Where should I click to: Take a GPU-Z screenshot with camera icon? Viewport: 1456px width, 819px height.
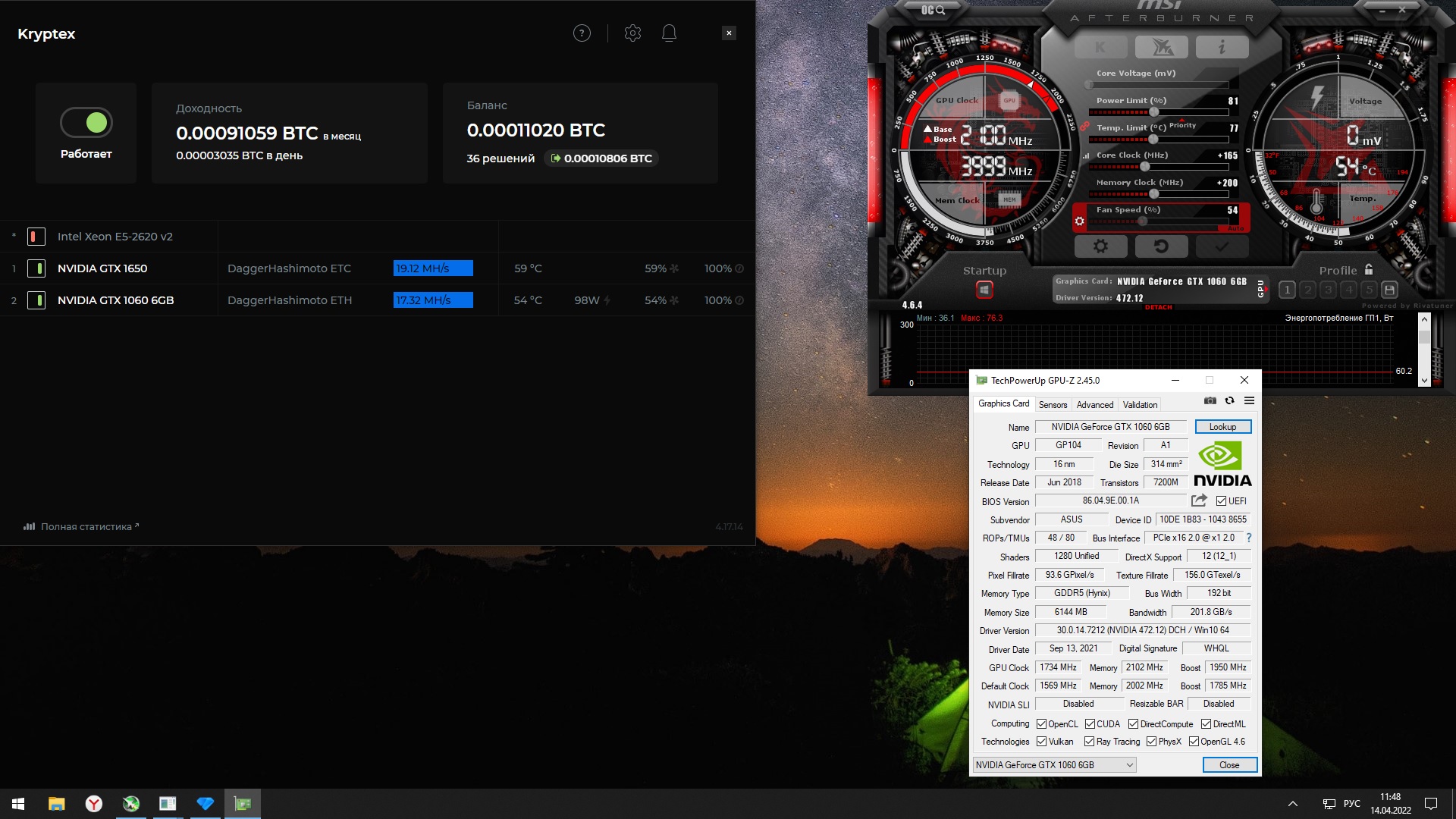pos(1210,400)
